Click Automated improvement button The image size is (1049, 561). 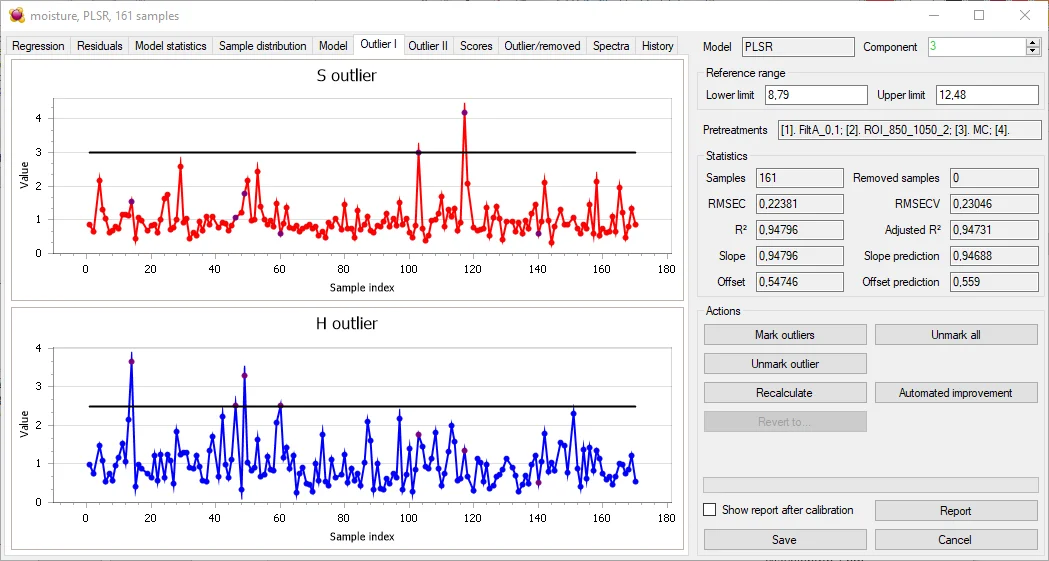point(955,393)
